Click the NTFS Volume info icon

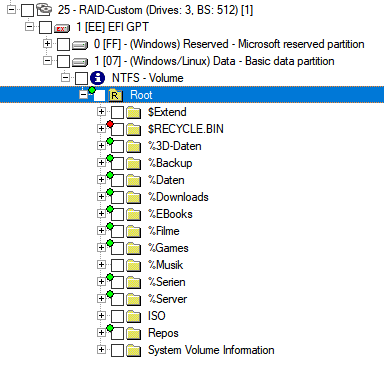point(98,78)
